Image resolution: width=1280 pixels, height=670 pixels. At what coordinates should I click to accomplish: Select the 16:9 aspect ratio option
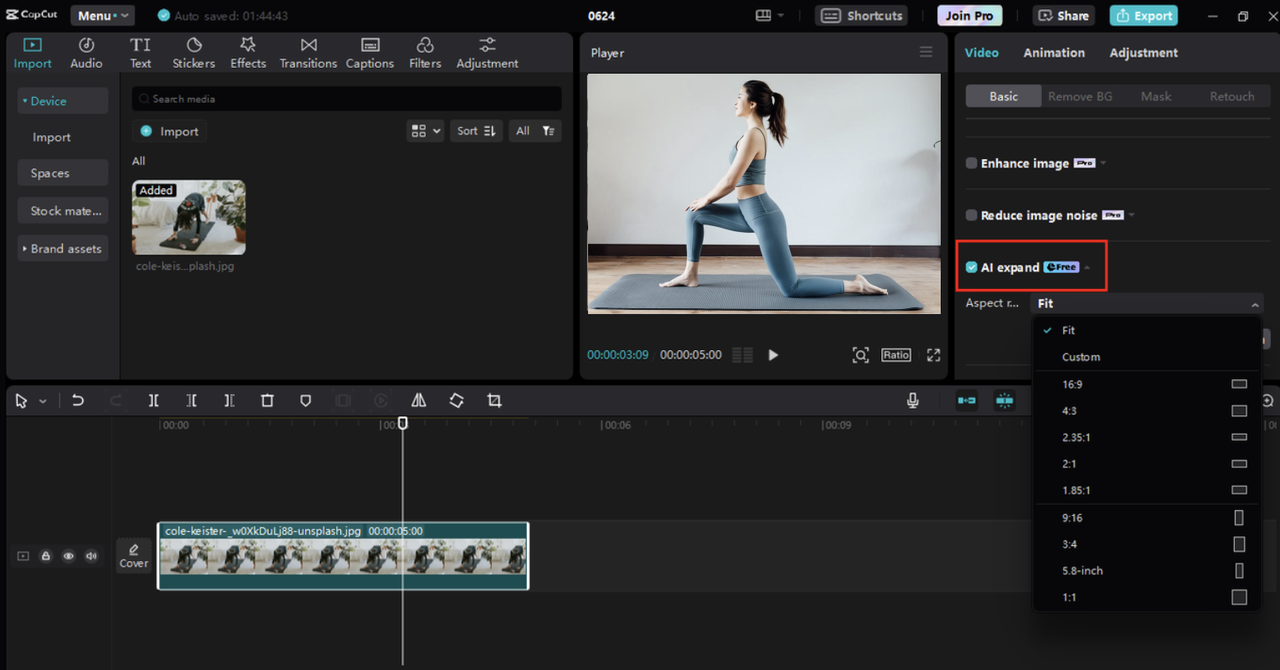(1146, 384)
